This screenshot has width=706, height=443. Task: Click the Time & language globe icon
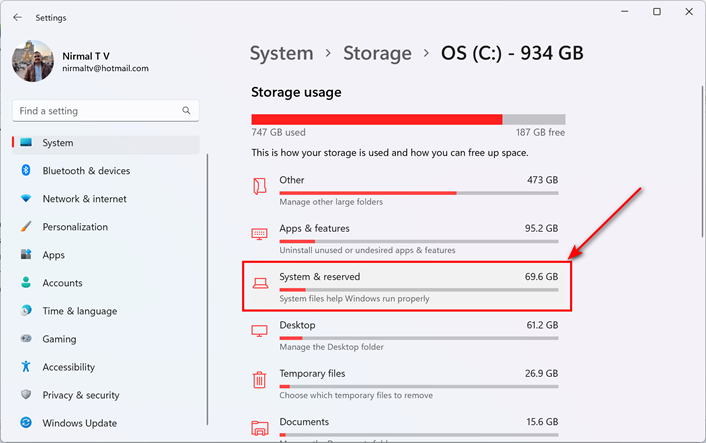point(26,310)
